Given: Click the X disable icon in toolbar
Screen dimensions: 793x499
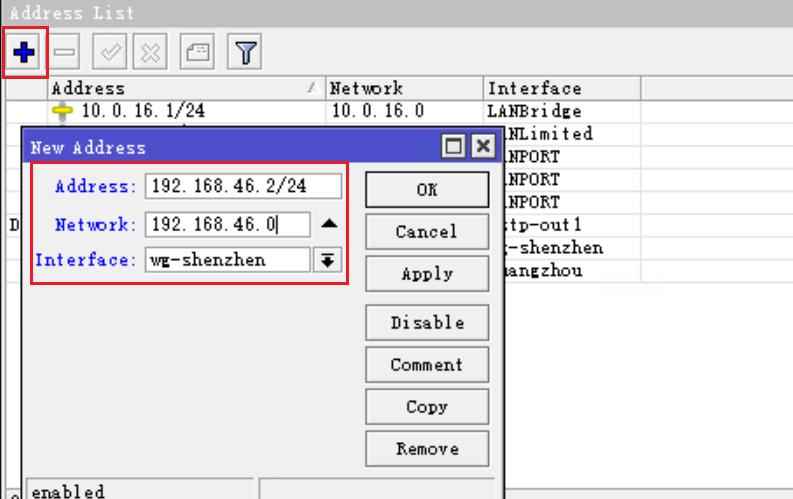Looking at the screenshot, I should point(150,51).
